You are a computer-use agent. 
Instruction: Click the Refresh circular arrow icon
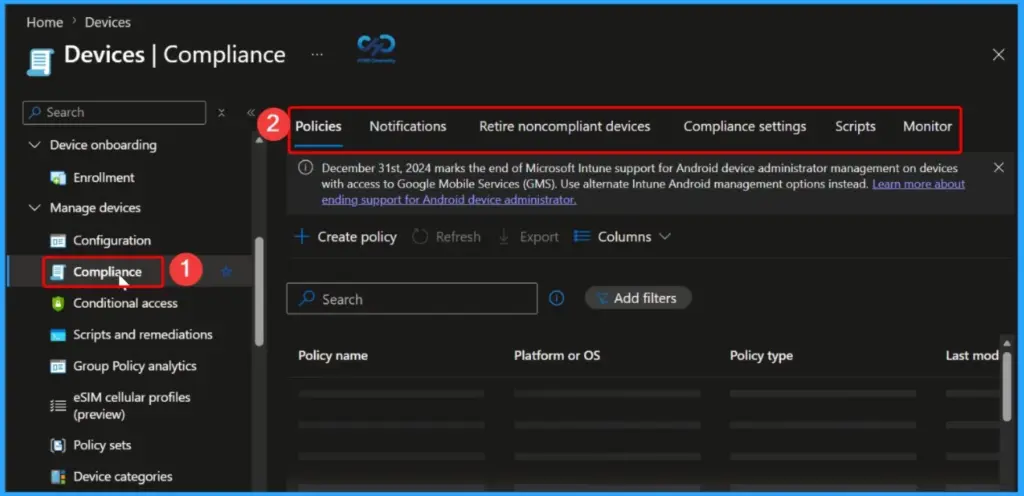[x=420, y=237]
